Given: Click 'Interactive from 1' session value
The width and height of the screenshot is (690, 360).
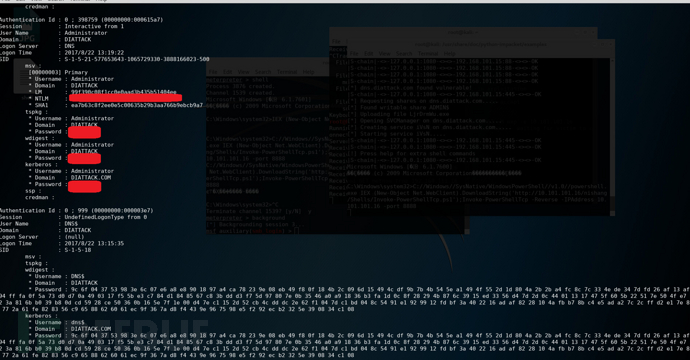Looking at the screenshot, I should [94, 26].
